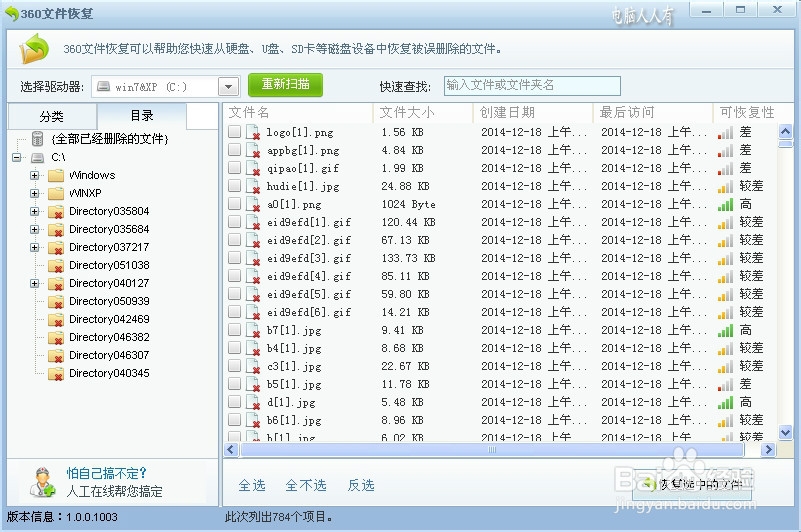Expand the Windows folder node

34,175
